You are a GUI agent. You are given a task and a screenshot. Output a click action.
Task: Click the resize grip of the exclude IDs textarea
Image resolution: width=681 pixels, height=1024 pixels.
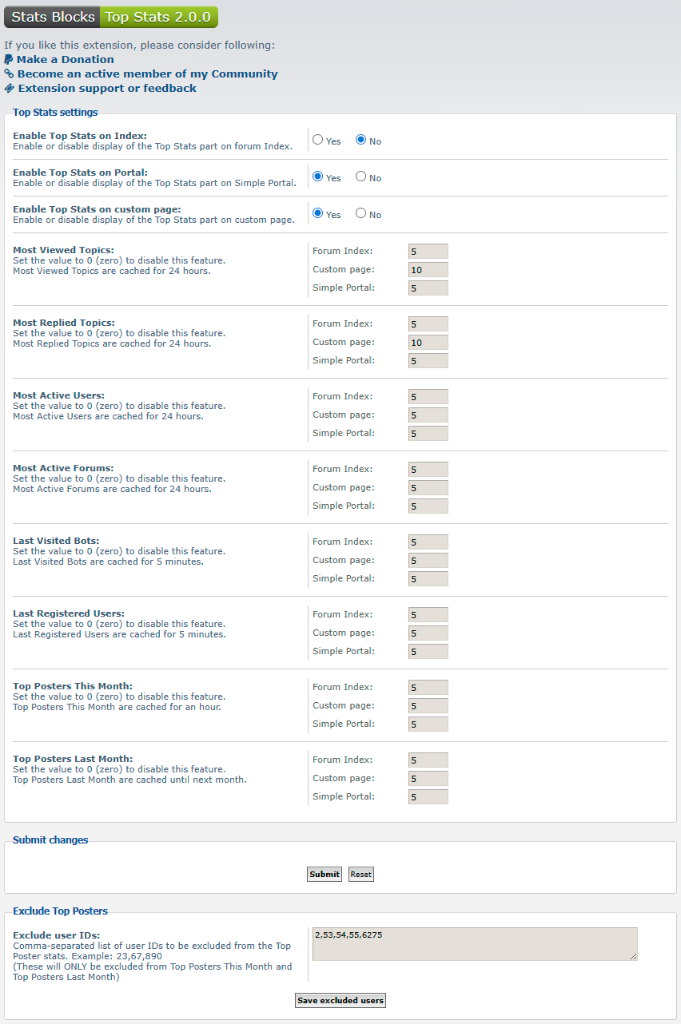click(x=633, y=957)
